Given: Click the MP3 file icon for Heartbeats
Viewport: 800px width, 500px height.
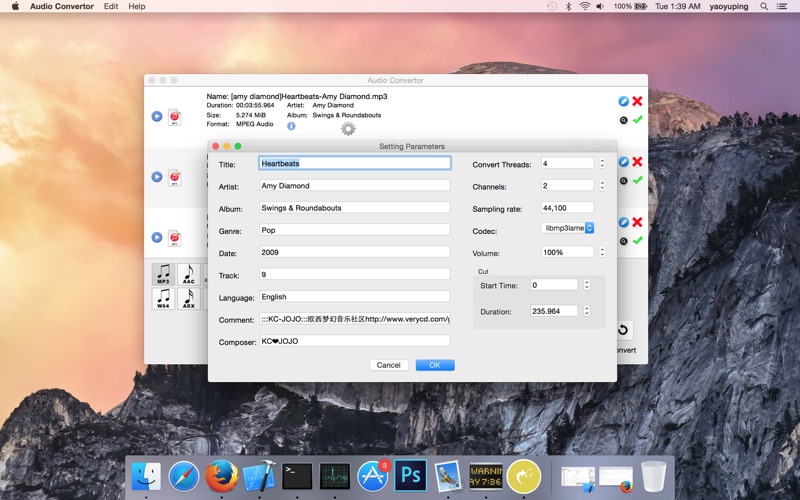Looking at the screenshot, I should 174,117.
